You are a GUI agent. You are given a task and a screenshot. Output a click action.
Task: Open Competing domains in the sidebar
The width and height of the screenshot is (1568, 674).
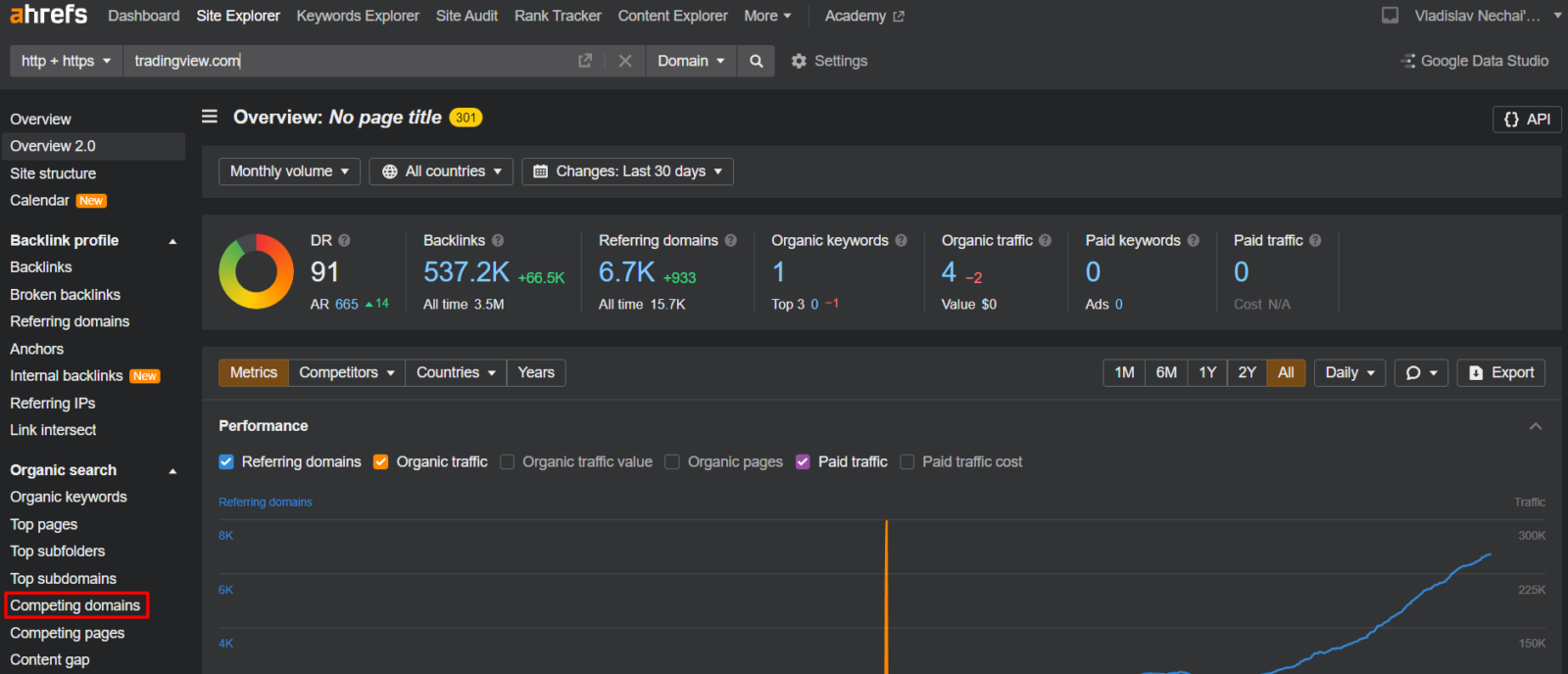[75, 605]
